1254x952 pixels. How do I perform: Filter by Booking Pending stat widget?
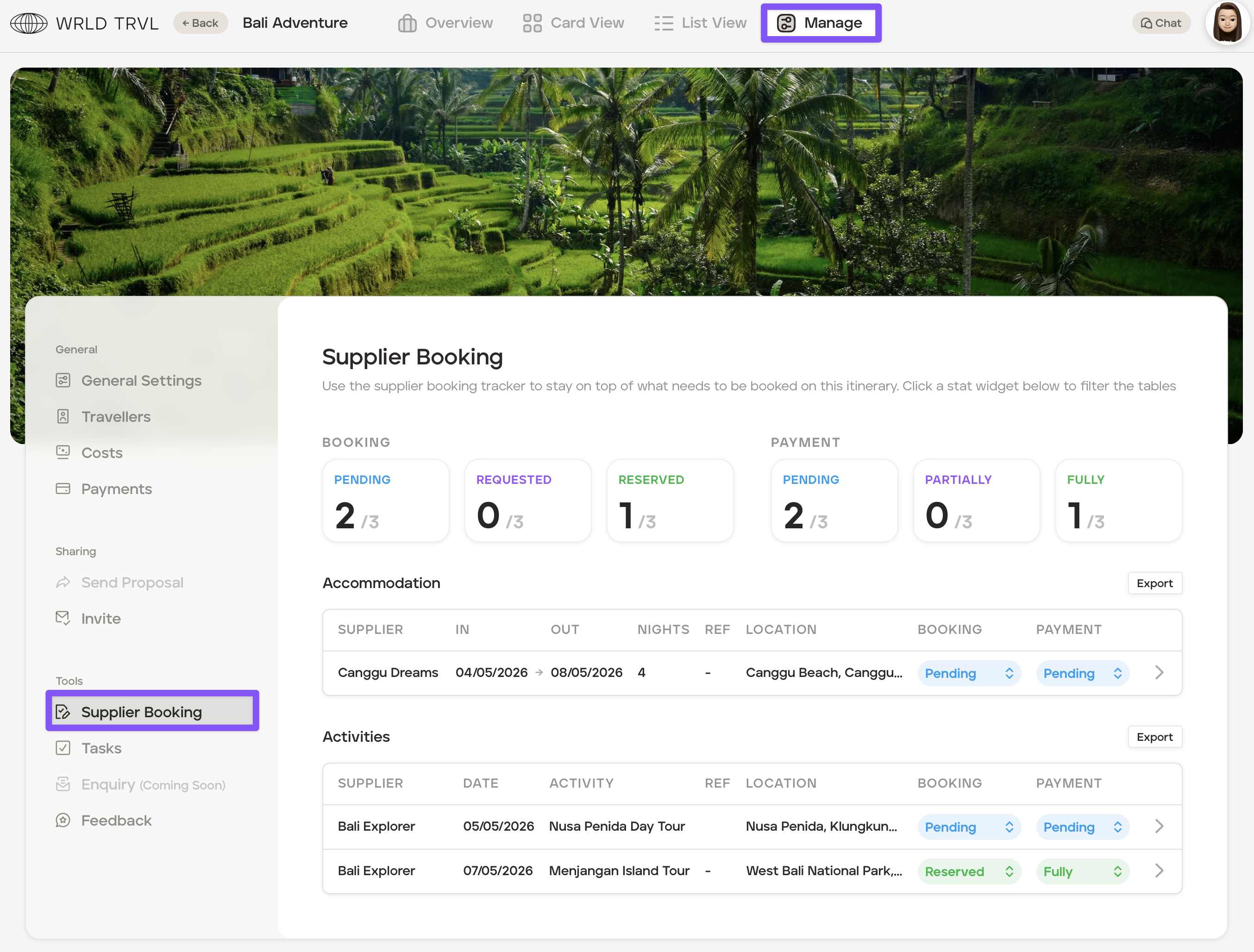[385, 501]
